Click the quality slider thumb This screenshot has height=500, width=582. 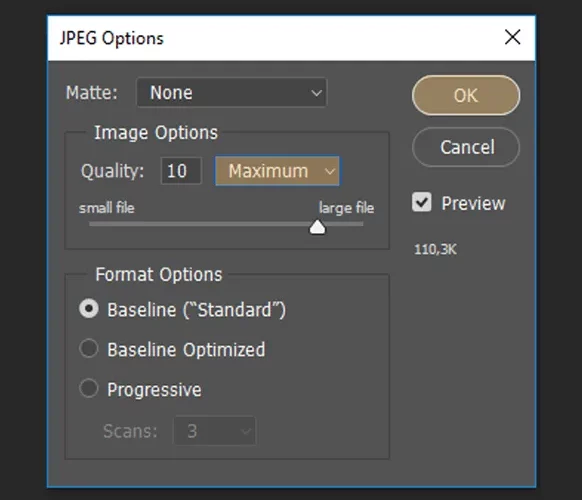click(x=317, y=227)
